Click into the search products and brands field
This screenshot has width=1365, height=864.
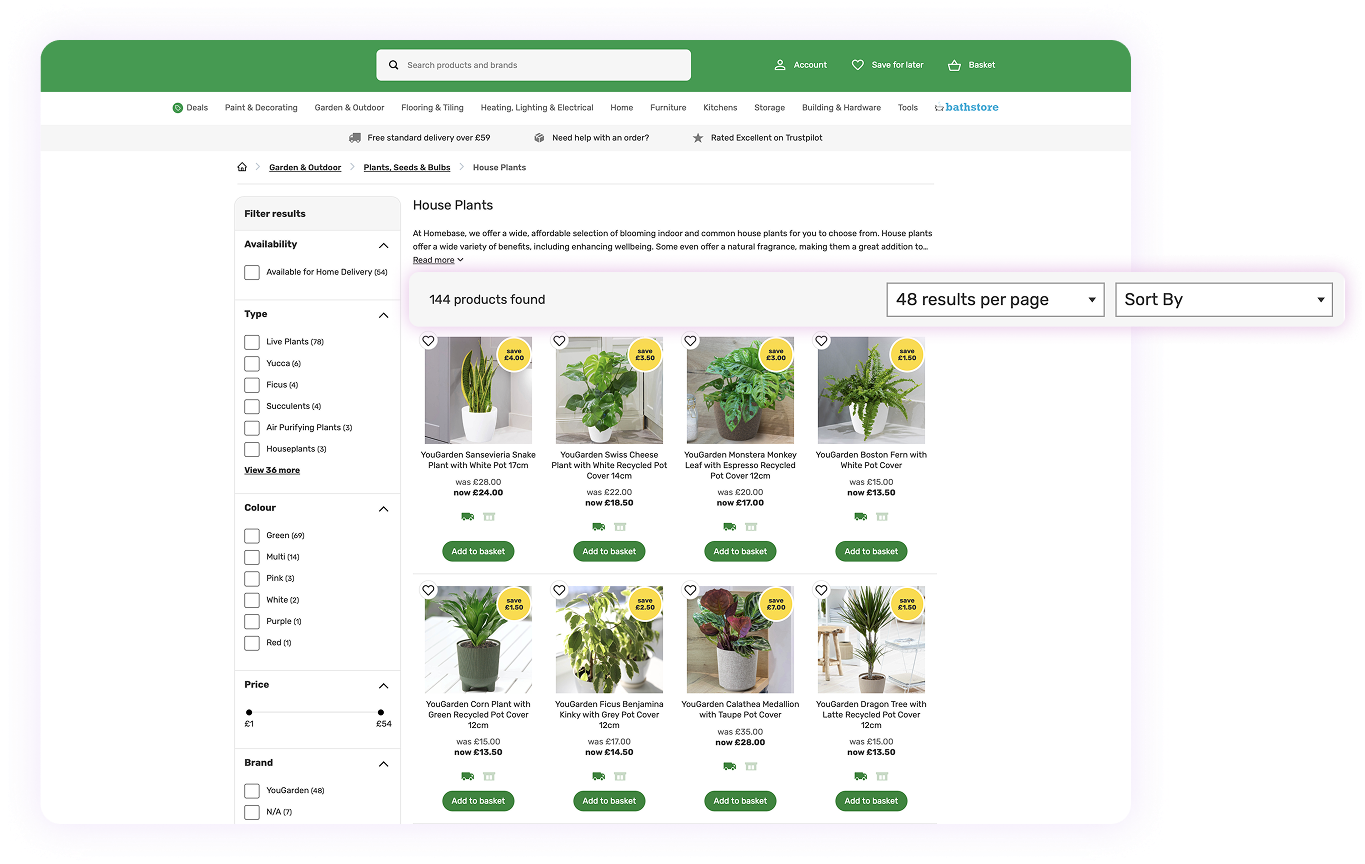tap(533, 65)
